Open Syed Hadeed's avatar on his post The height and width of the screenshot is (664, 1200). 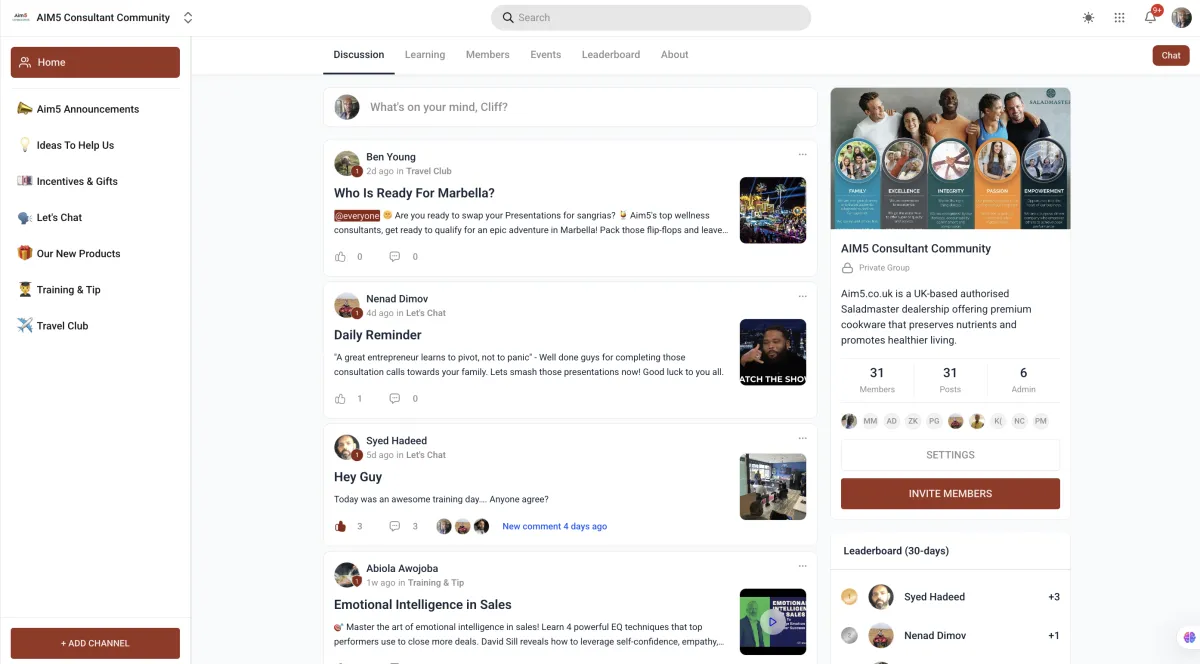[347, 447]
